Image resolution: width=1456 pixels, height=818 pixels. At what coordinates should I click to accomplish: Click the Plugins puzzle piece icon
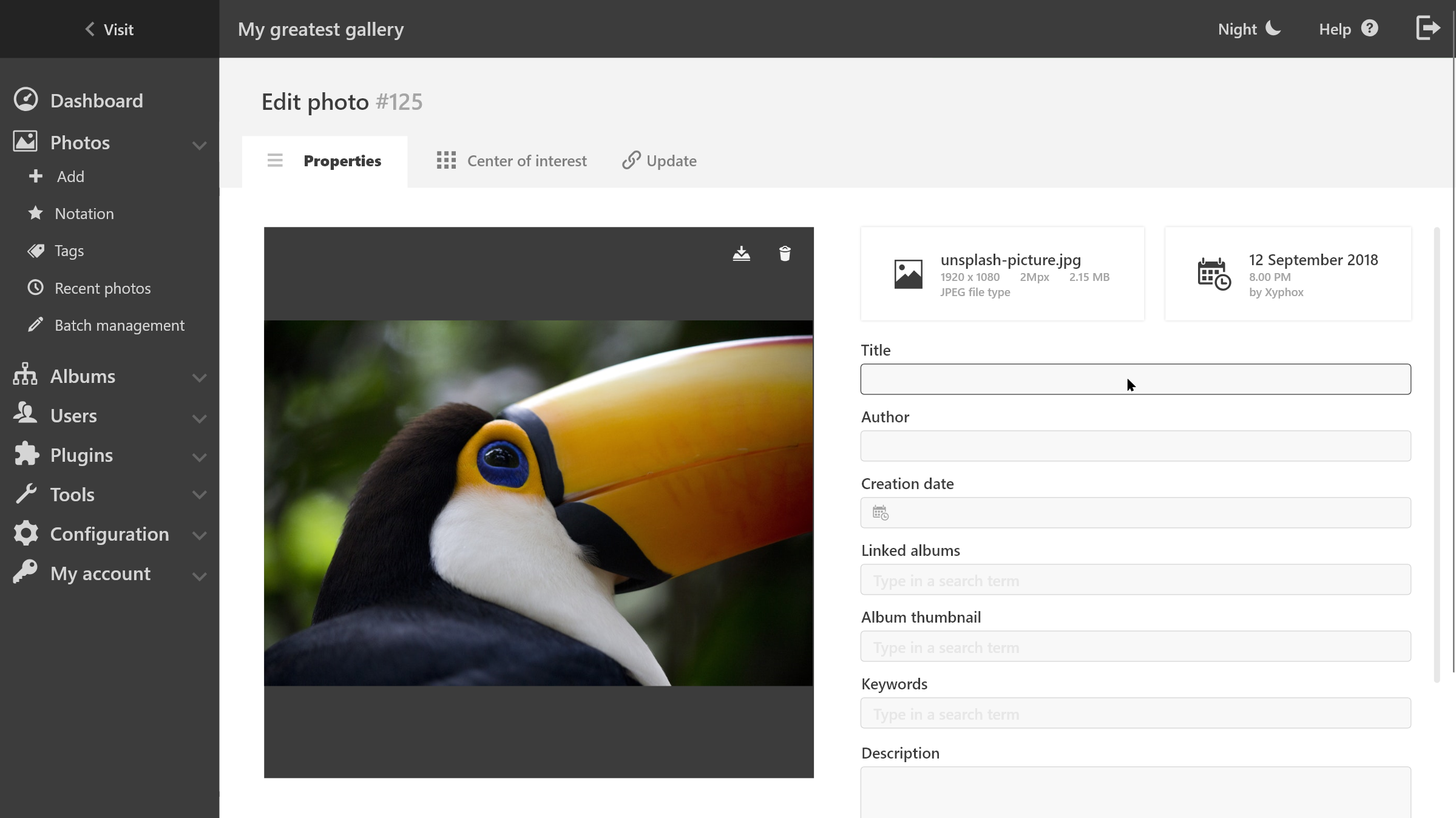(26, 454)
